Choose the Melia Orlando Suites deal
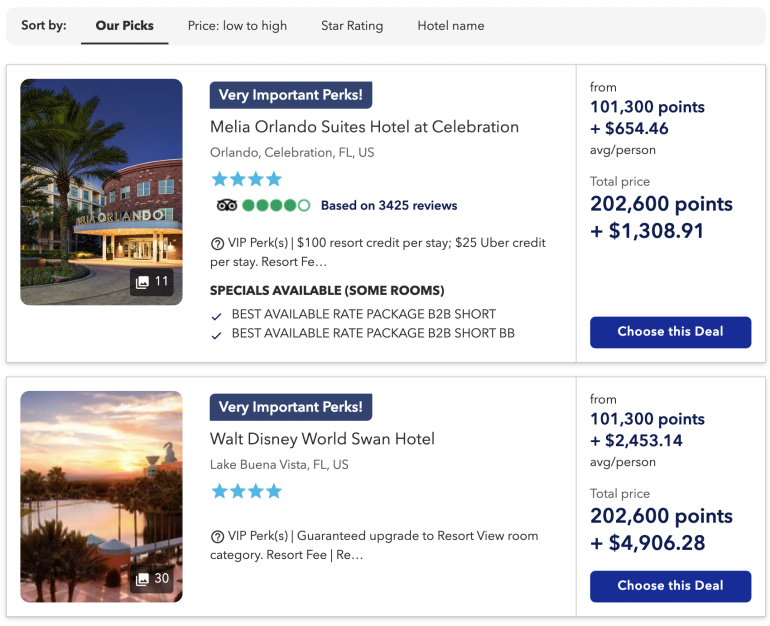Image resolution: width=770 pixels, height=626 pixels. 670,332
